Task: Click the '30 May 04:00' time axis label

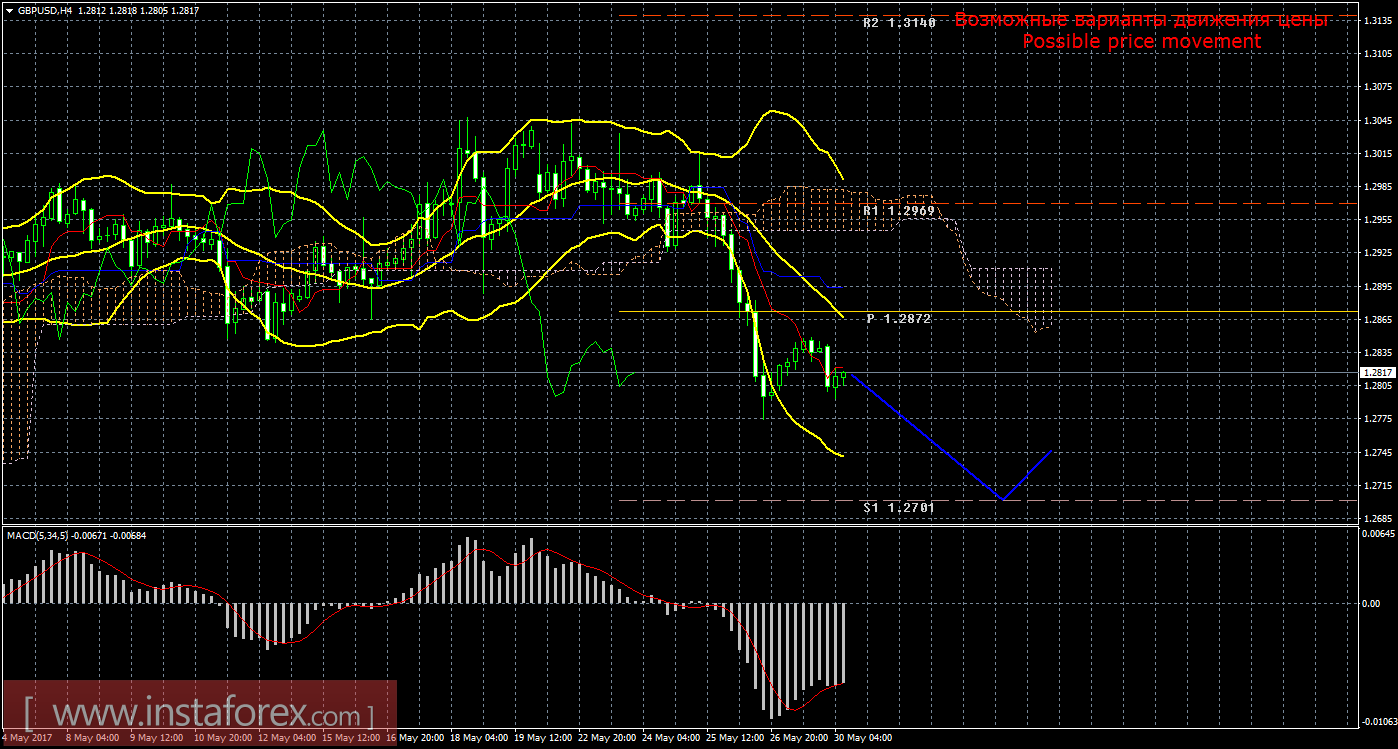Action: click(864, 738)
